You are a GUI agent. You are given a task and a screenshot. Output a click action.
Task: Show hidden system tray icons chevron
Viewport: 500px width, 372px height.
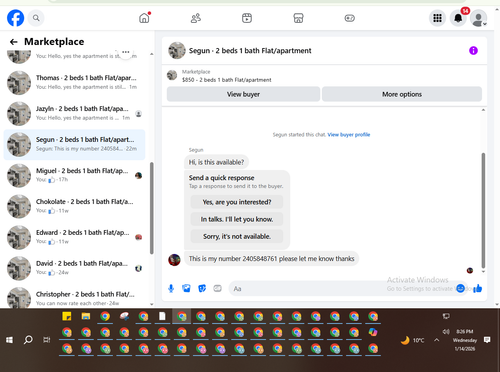tap(436, 340)
